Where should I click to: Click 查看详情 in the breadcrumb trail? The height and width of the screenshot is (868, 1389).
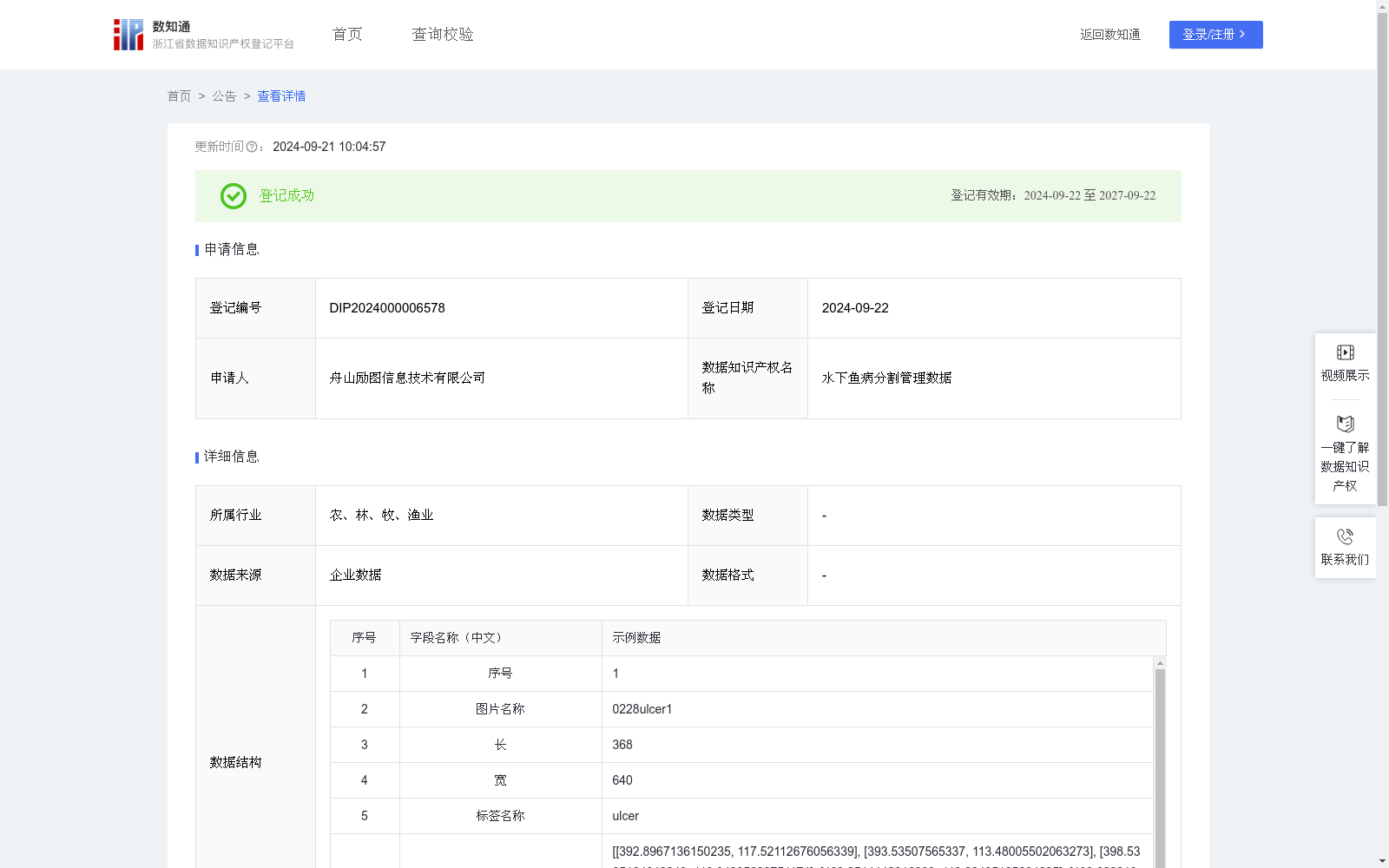(x=280, y=96)
